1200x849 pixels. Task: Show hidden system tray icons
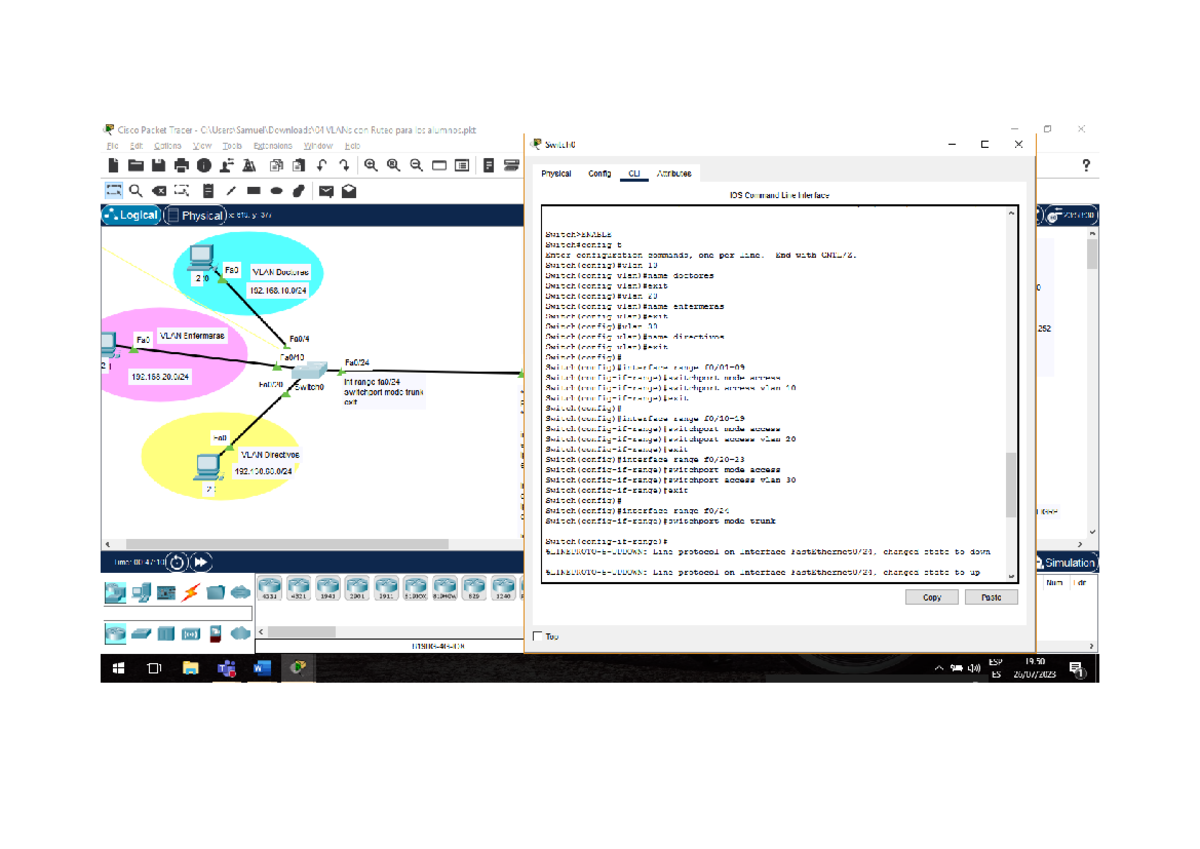[939, 668]
